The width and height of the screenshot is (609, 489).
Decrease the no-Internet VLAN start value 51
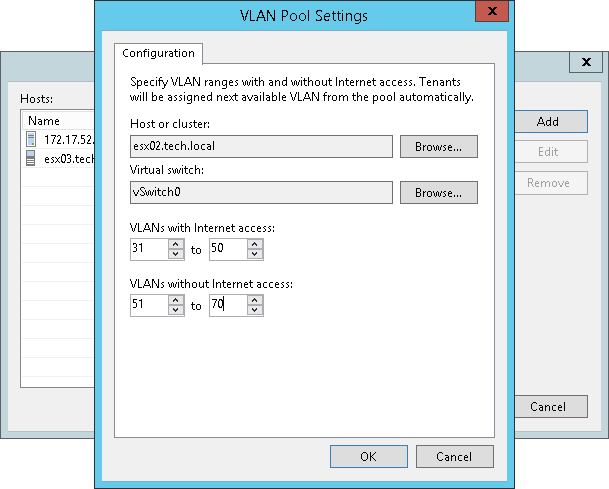coord(176,310)
